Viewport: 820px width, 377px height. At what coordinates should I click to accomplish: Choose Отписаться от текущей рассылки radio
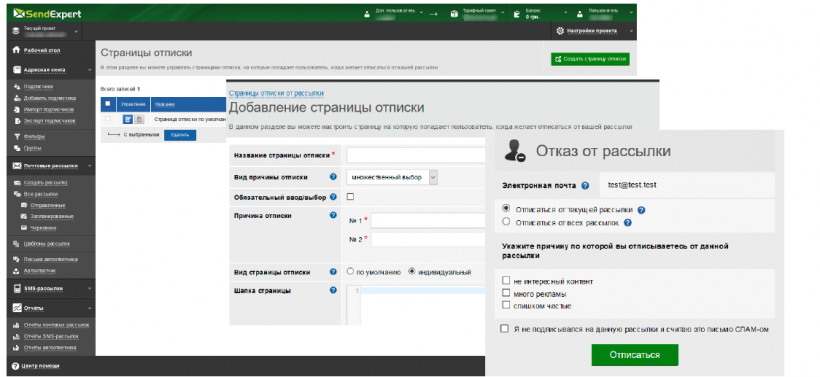point(506,208)
